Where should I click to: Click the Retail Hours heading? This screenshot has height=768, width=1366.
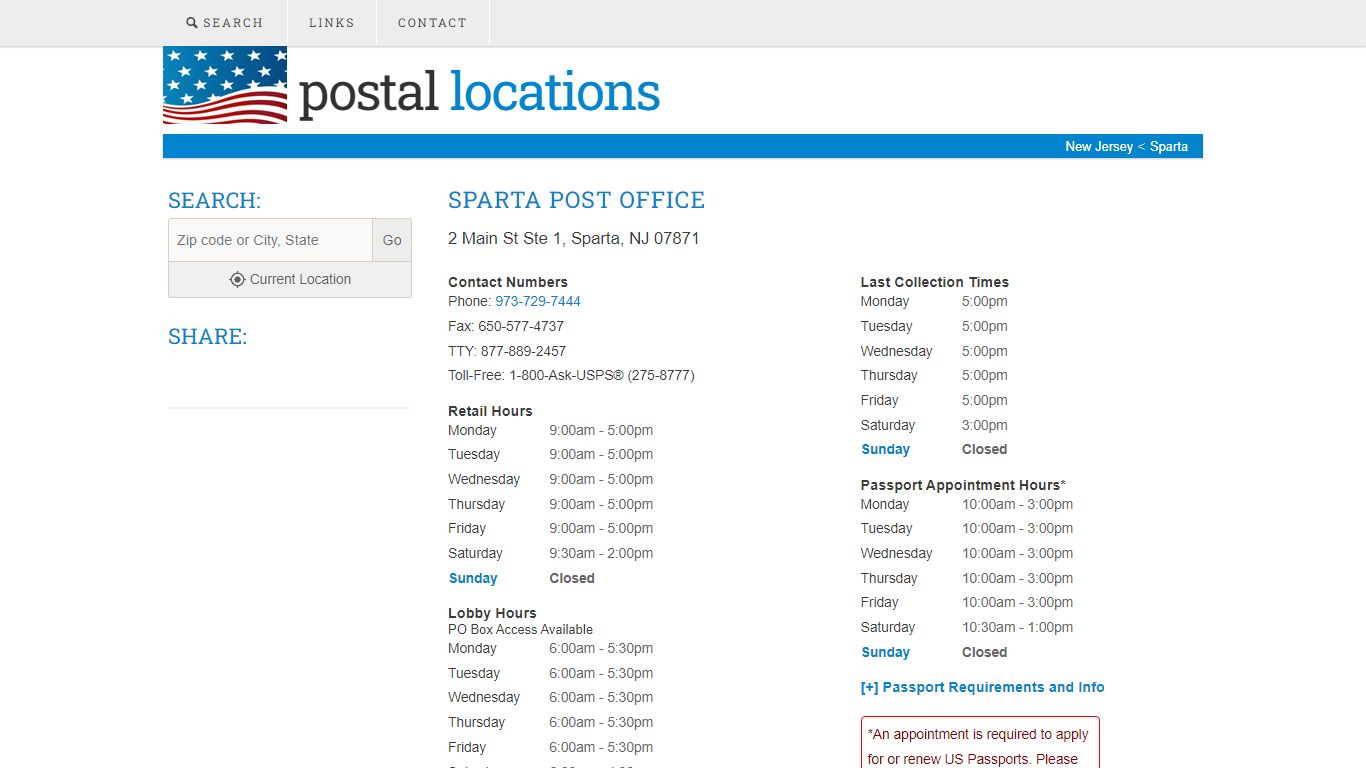click(x=490, y=411)
